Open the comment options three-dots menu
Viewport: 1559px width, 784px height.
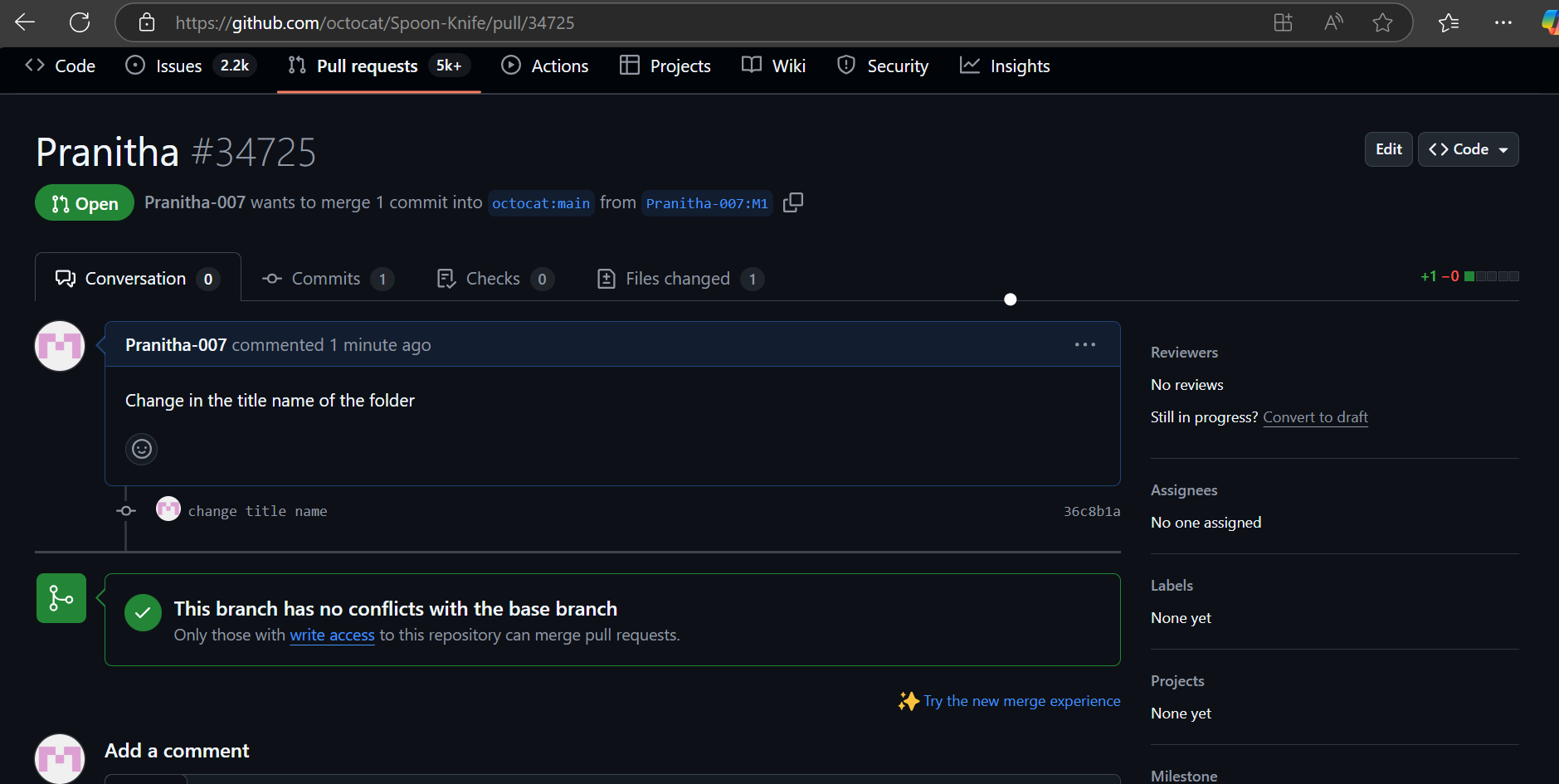[x=1084, y=344]
